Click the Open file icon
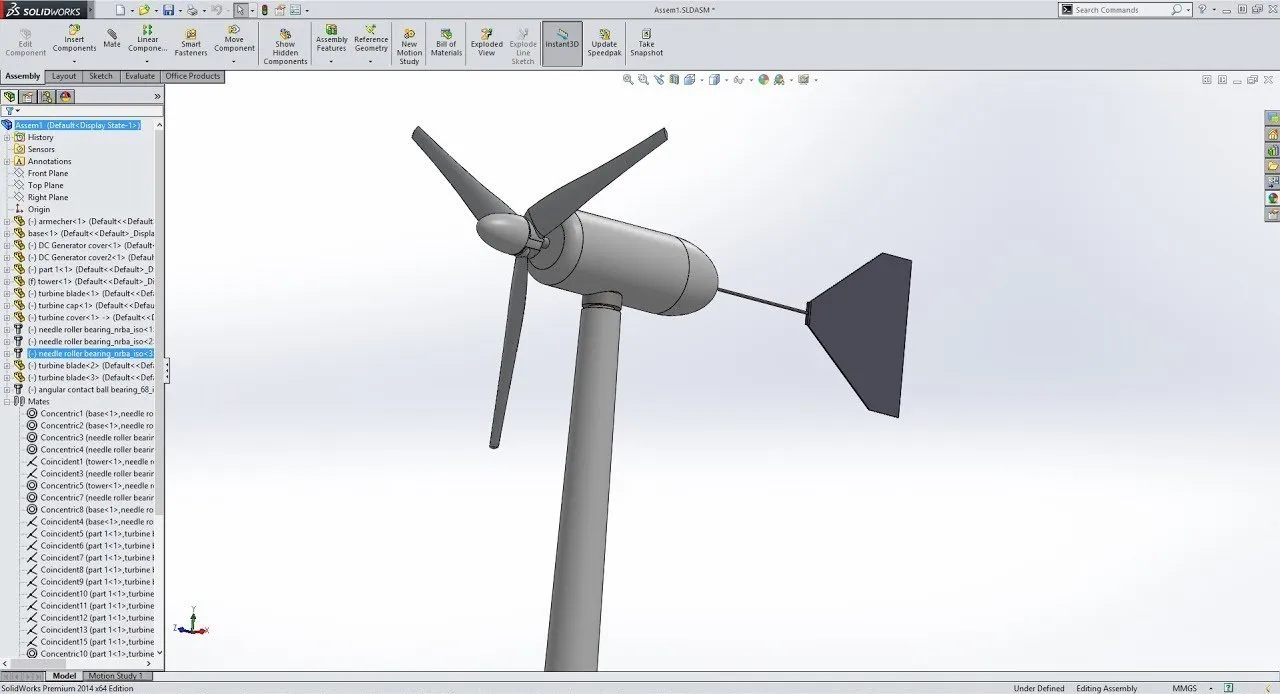 coord(144,10)
